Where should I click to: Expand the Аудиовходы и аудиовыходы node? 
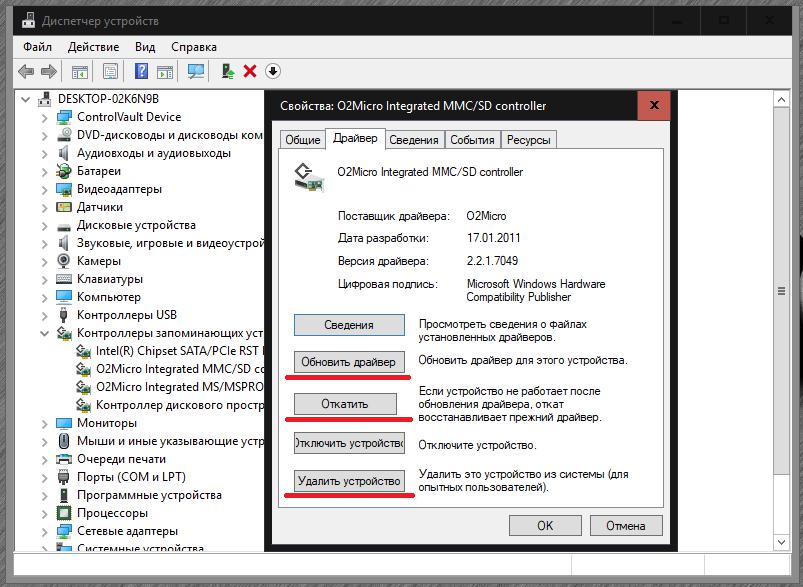45,154
